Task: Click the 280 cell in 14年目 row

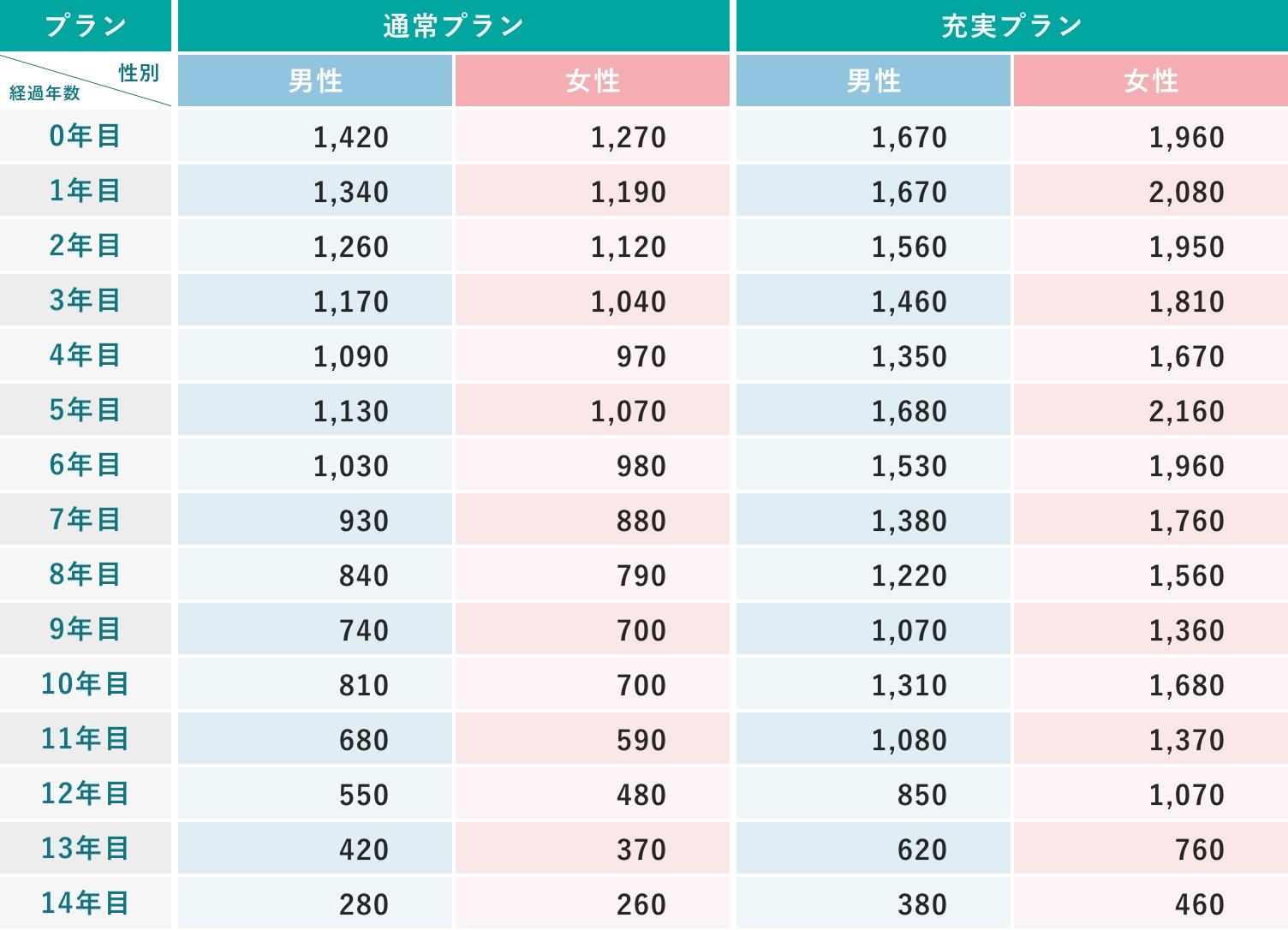Action: [364, 904]
